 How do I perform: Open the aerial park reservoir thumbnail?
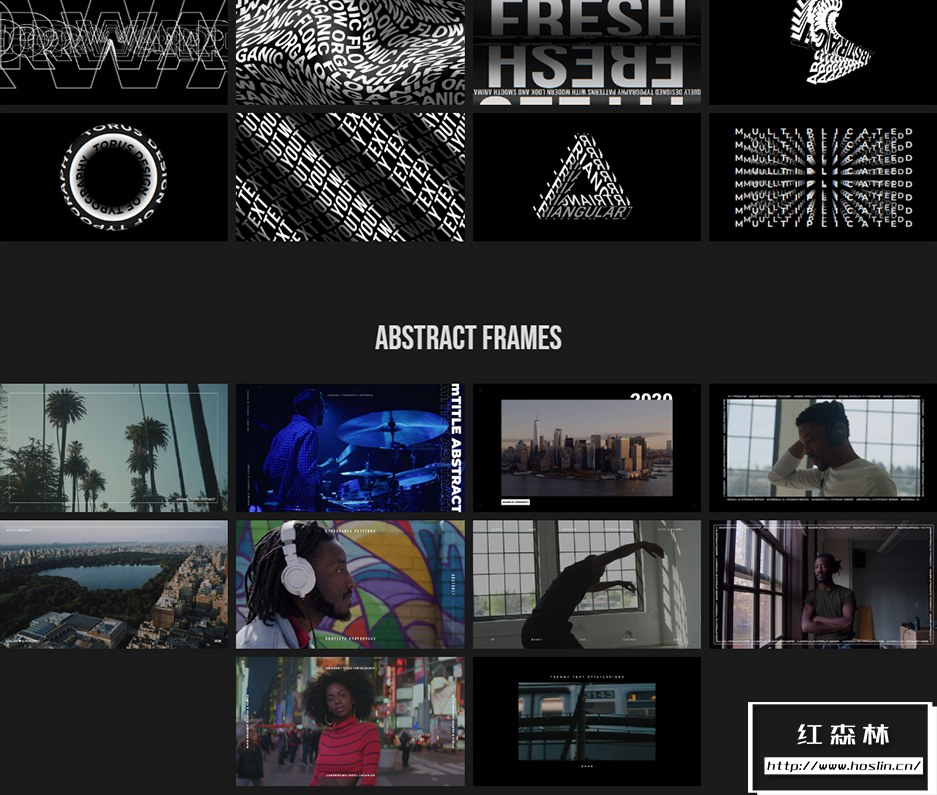(x=114, y=585)
